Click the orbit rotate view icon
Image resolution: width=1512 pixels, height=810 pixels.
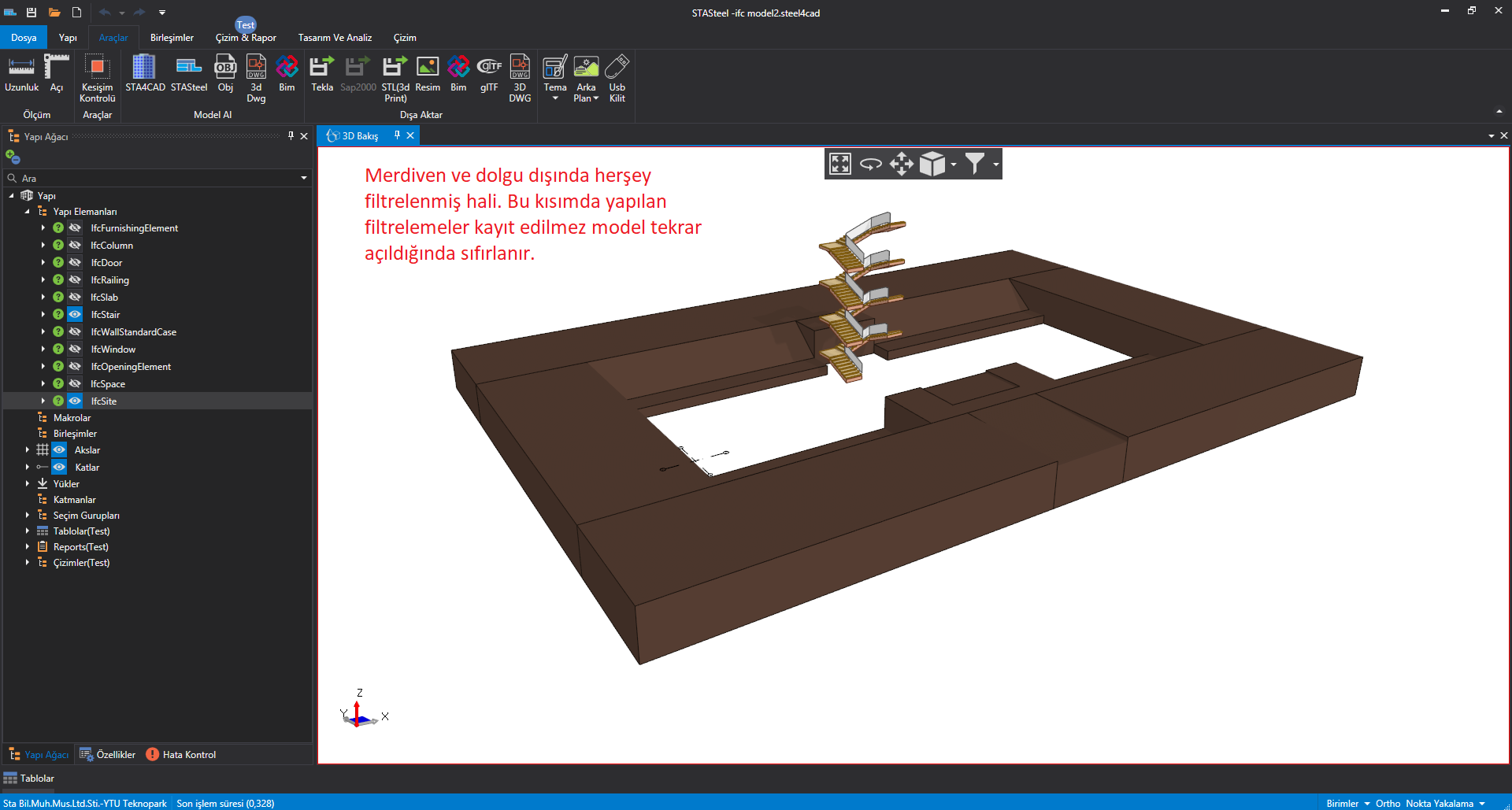coord(870,164)
